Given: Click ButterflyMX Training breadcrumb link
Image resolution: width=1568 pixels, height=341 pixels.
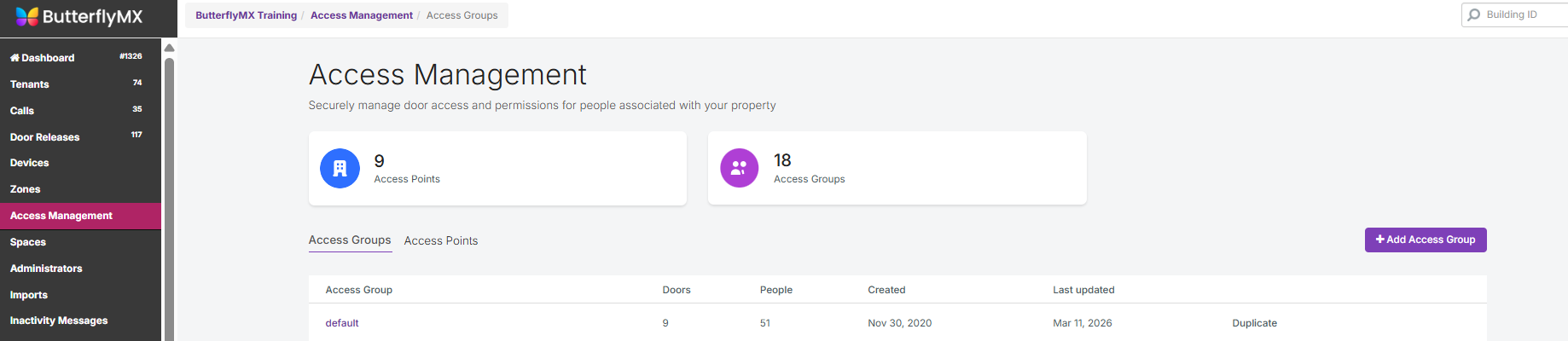Looking at the screenshot, I should click(247, 15).
